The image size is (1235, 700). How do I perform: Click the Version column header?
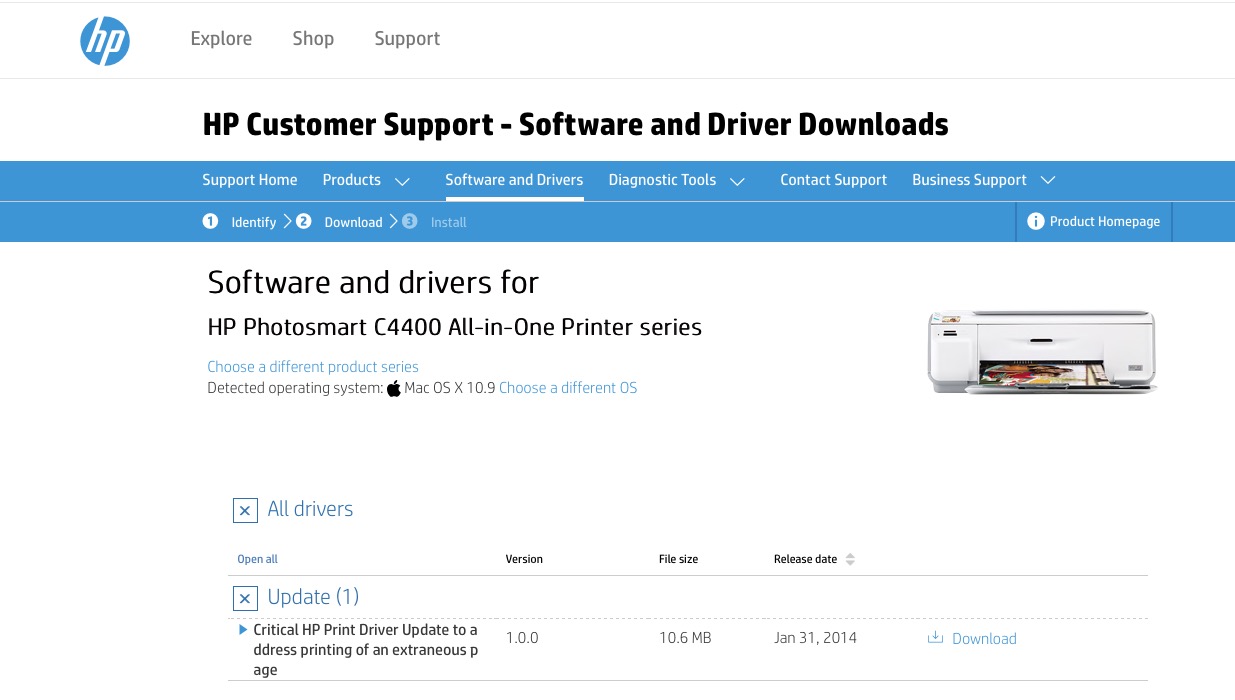pyautogui.click(x=524, y=559)
